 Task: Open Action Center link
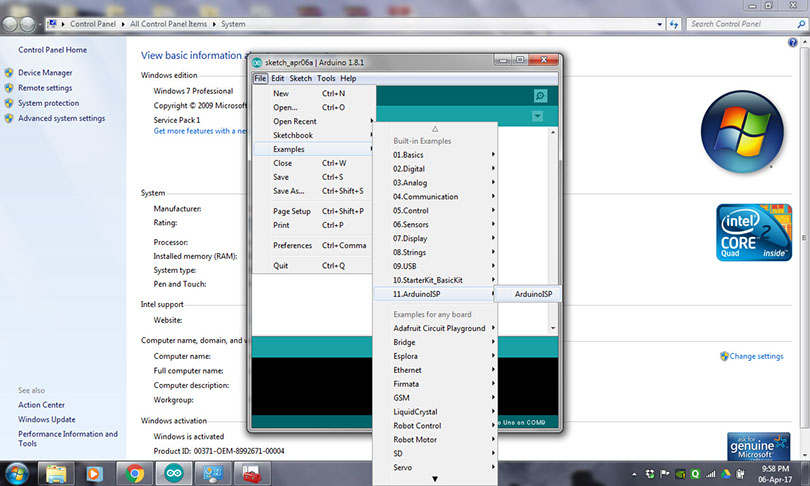click(x=41, y=405)
